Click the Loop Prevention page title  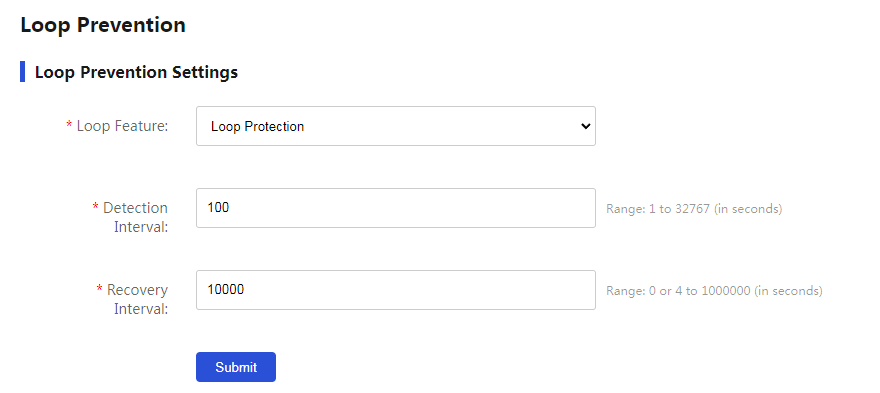(x=103, y=25)
